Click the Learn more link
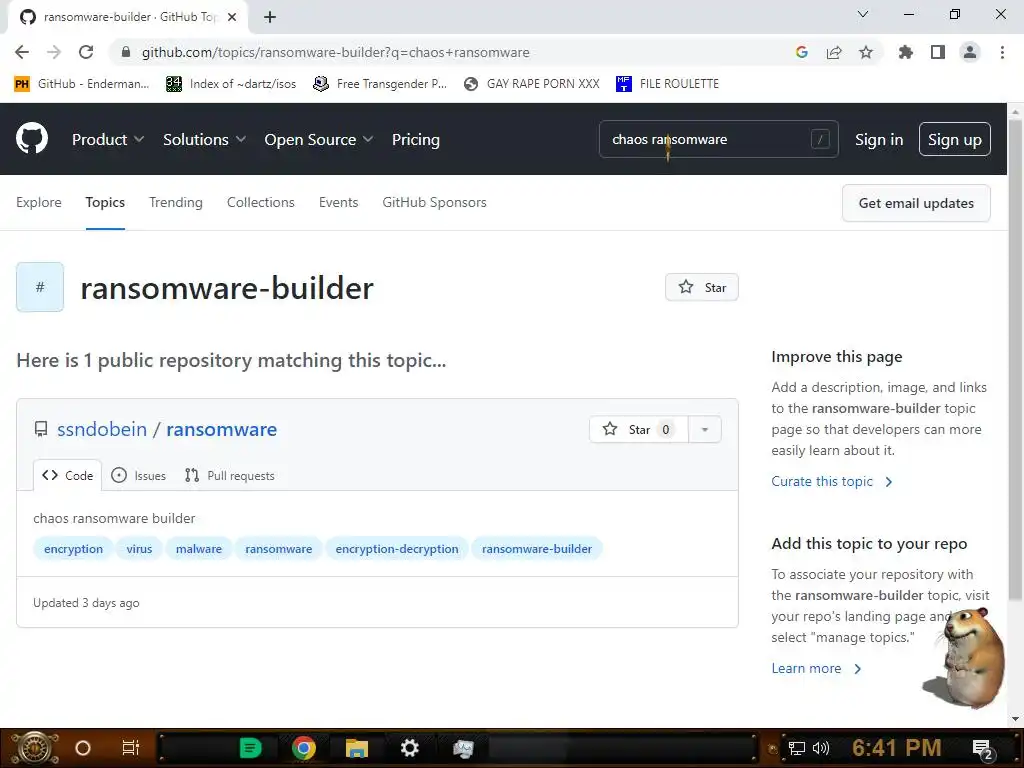 click(x=816, y=668)
